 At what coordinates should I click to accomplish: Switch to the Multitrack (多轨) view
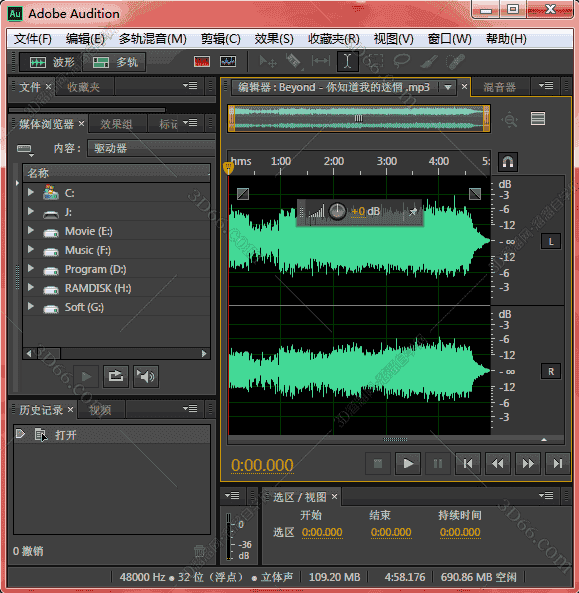coord(114,62)
